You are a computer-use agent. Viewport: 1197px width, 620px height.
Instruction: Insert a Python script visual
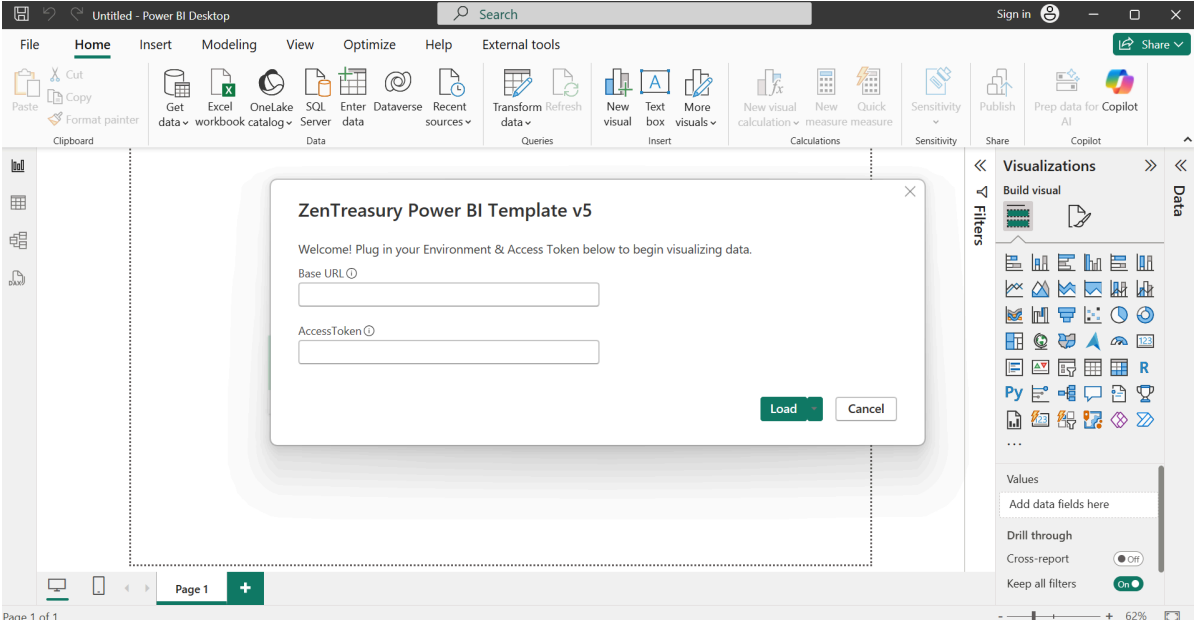click(1013, 393)
